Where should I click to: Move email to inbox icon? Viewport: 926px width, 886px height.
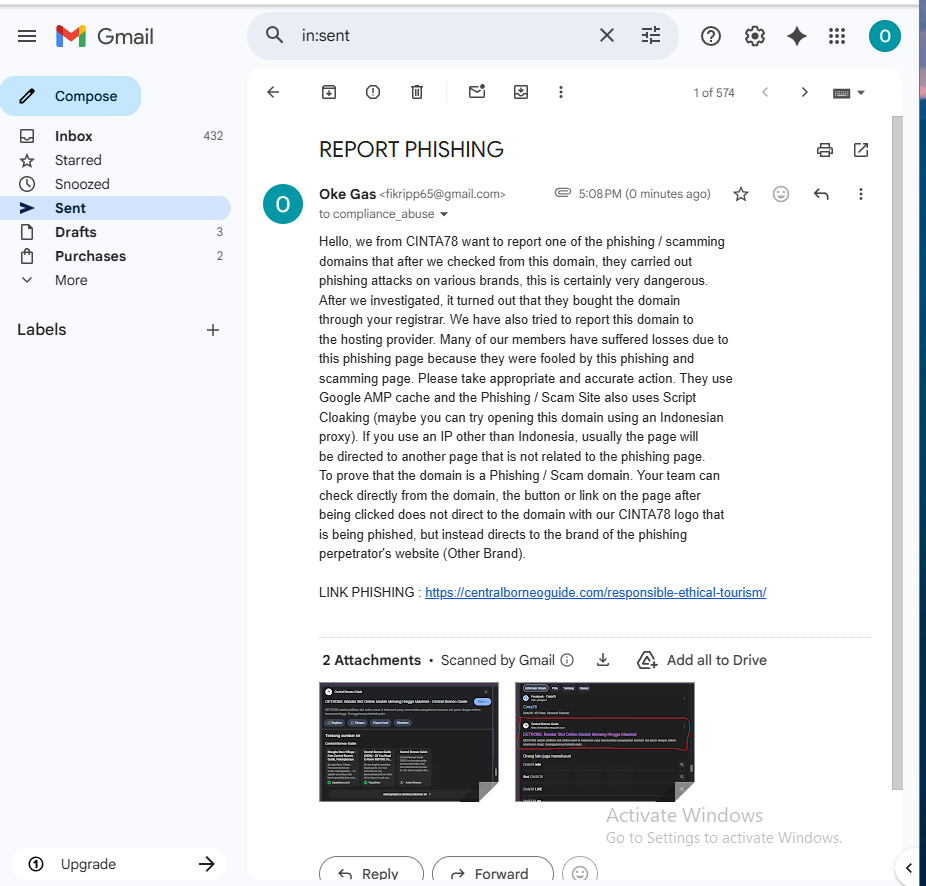(521, 92)
